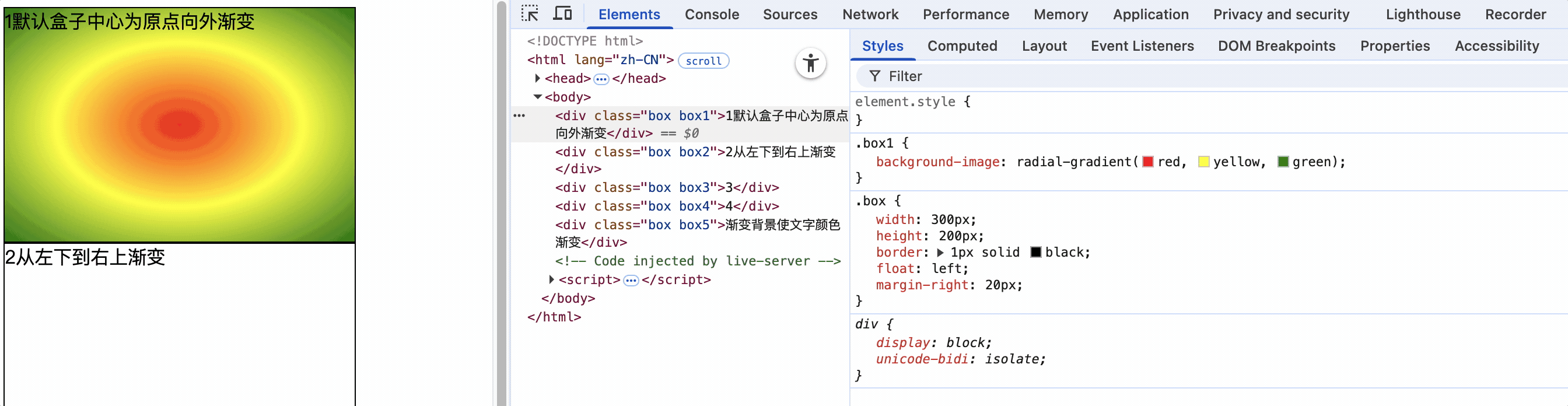Open the black border color swatch
Viewport: 1568px width, 406px height.
pos(1035,253)
